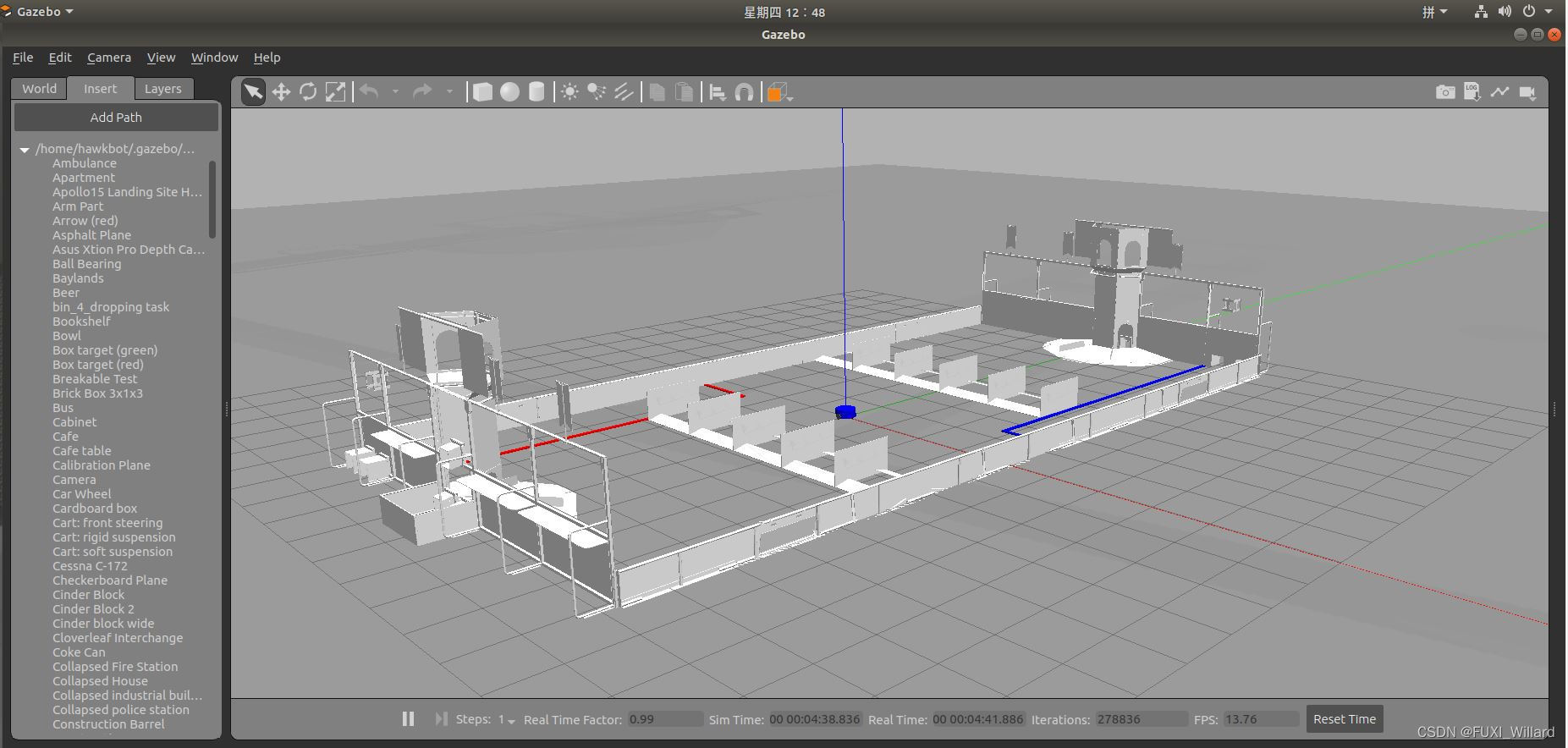Open the Help menu
Viewport: 1568px width, 748px height.
pyautogui.click(x=267, y=58)
